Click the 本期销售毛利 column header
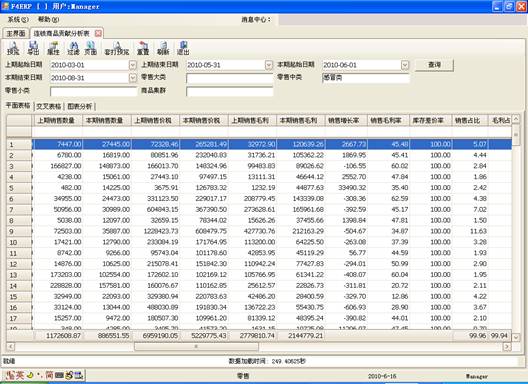Screen dimensions: 528x384 tap(301, 120)
